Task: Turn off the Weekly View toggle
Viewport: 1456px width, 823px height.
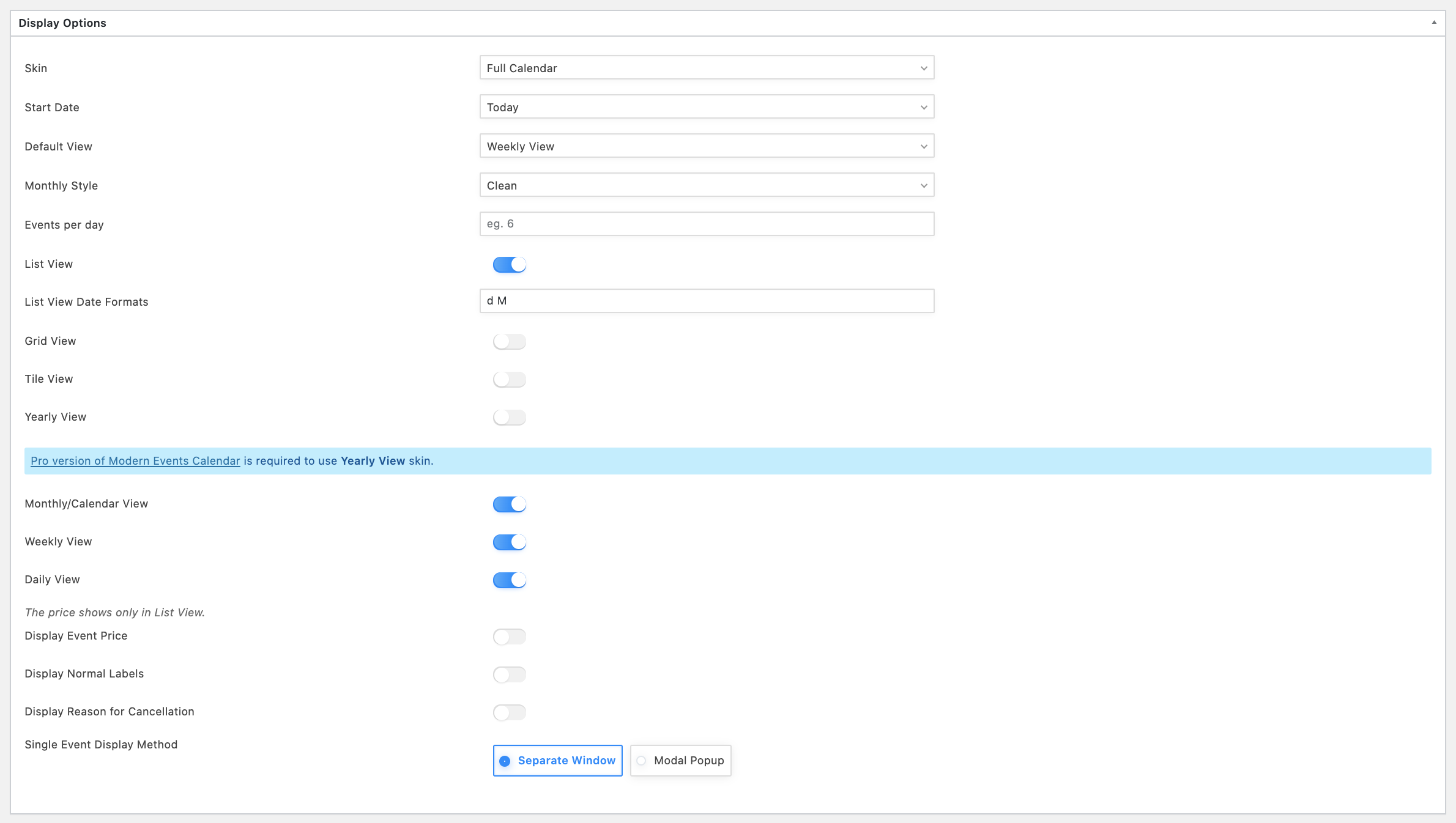Action: [x=509, y=542]
